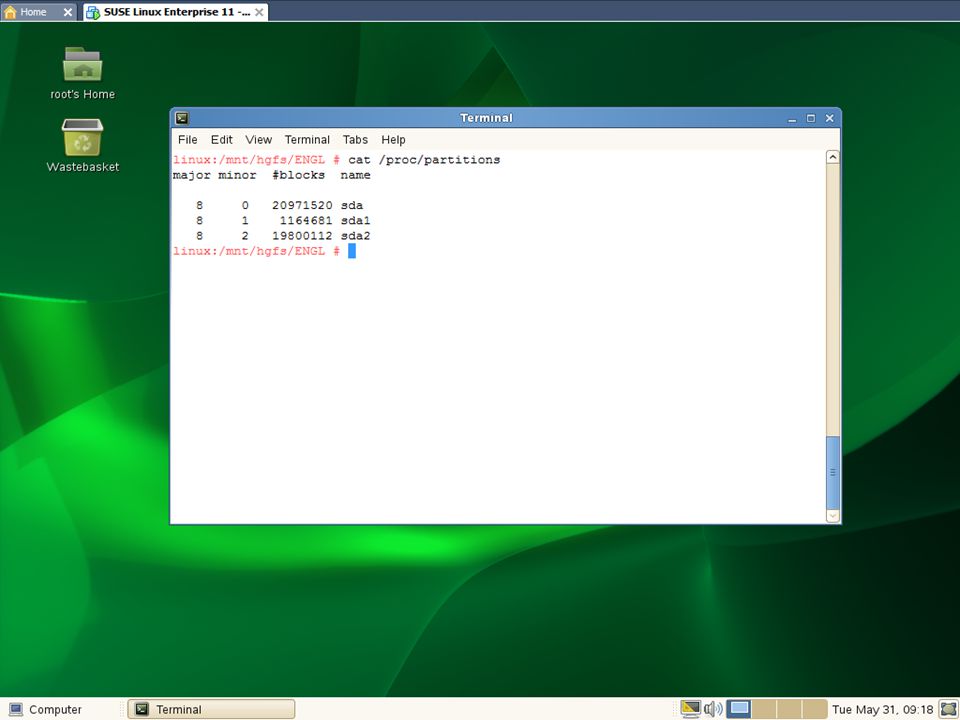Click the 'sda2' partition name
The image size is (960, 720).
356,236
